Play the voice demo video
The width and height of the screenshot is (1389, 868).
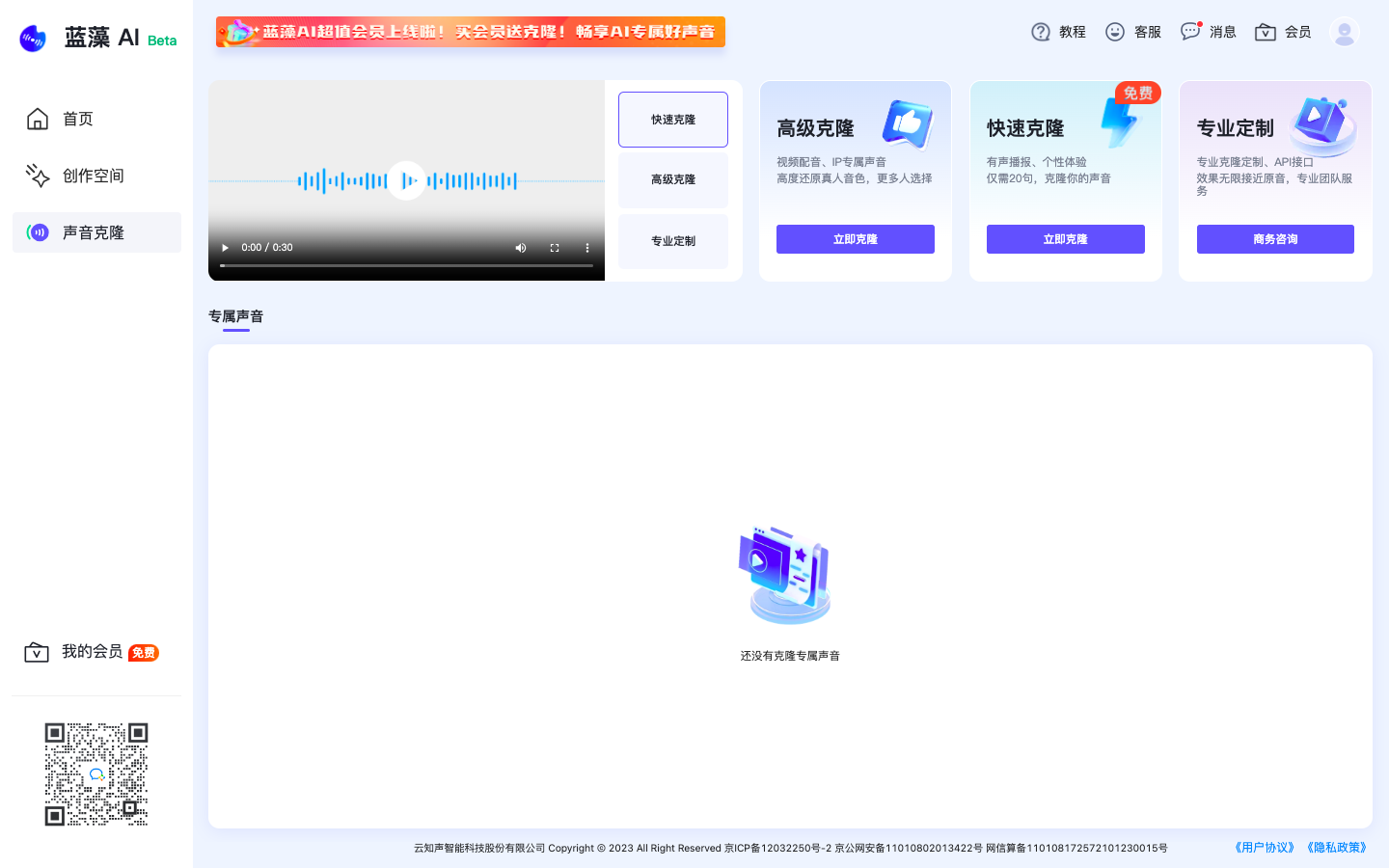point(225,248)
